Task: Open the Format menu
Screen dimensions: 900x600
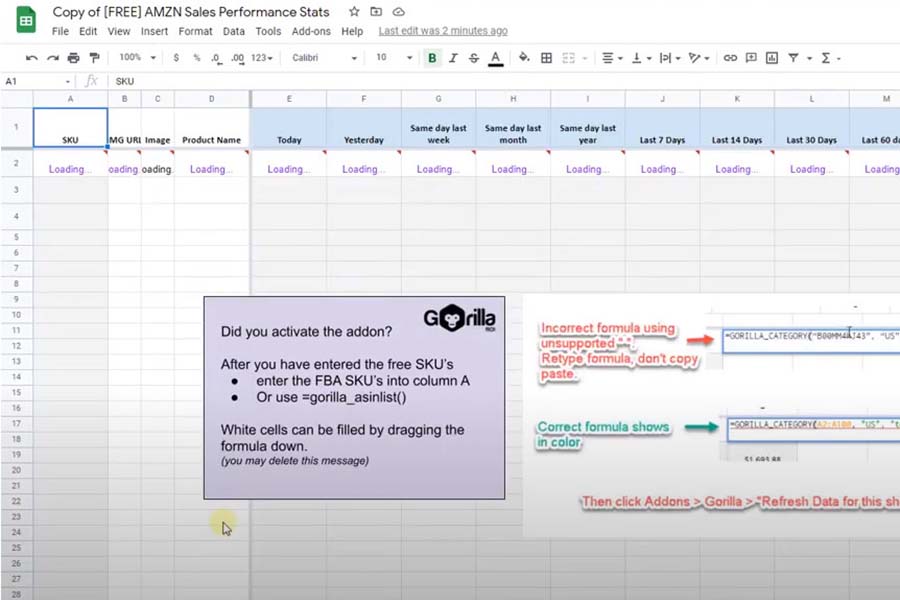Action: pyautogui.click(x=195, y=31)
